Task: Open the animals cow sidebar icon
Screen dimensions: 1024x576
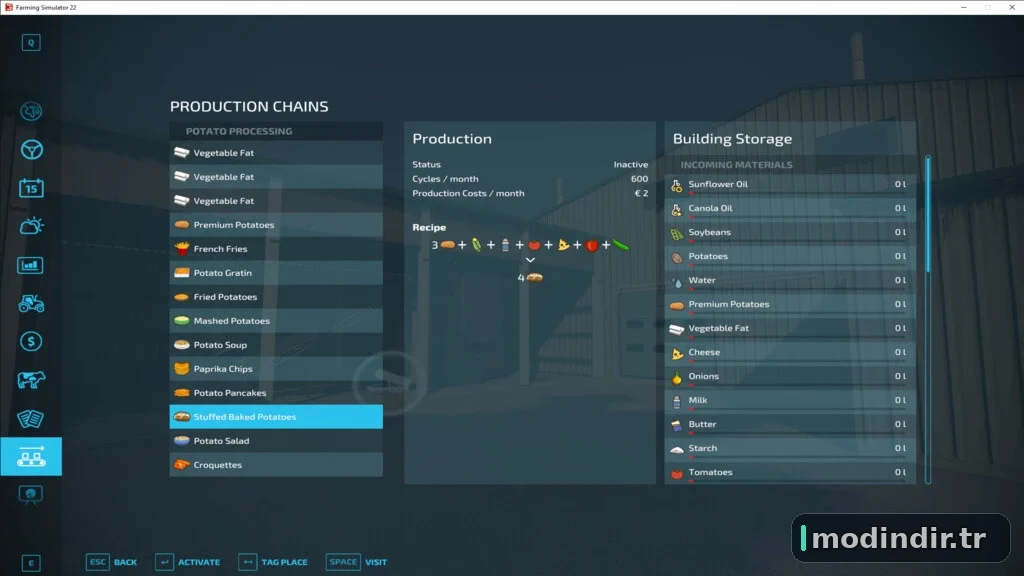Action: pos(31,380)
